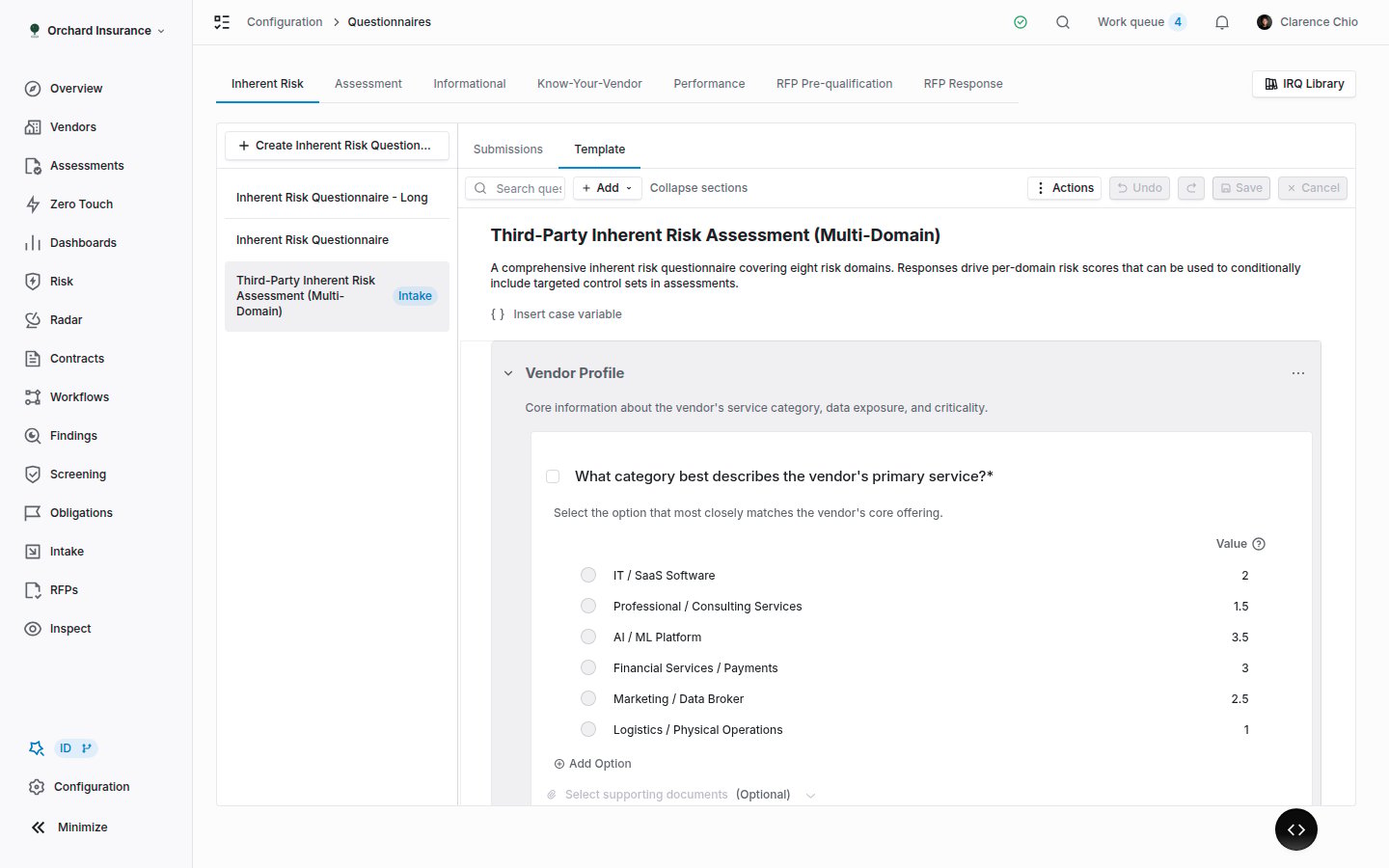Switch to the Performance tab

709,84
